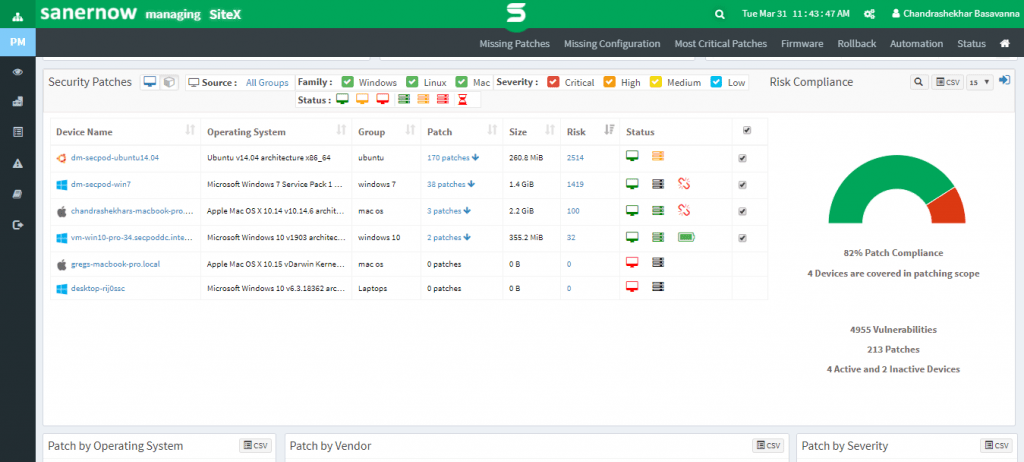Toggle the Medium severity checkbox
1024x462 pixels.
click(x=655, y=82)
